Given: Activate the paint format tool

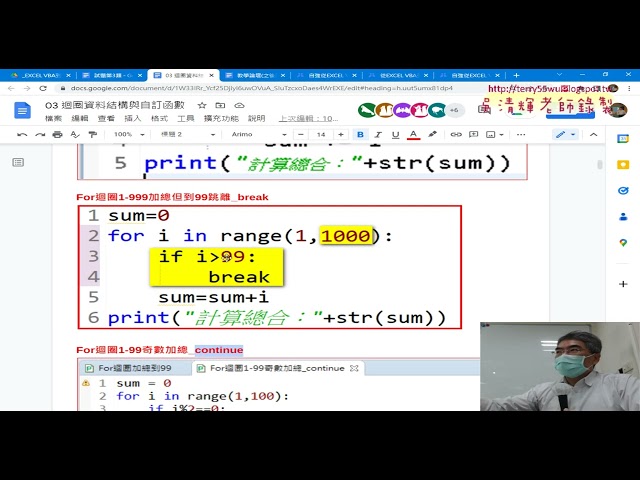Looking at the screenshot, I should 93,134.
